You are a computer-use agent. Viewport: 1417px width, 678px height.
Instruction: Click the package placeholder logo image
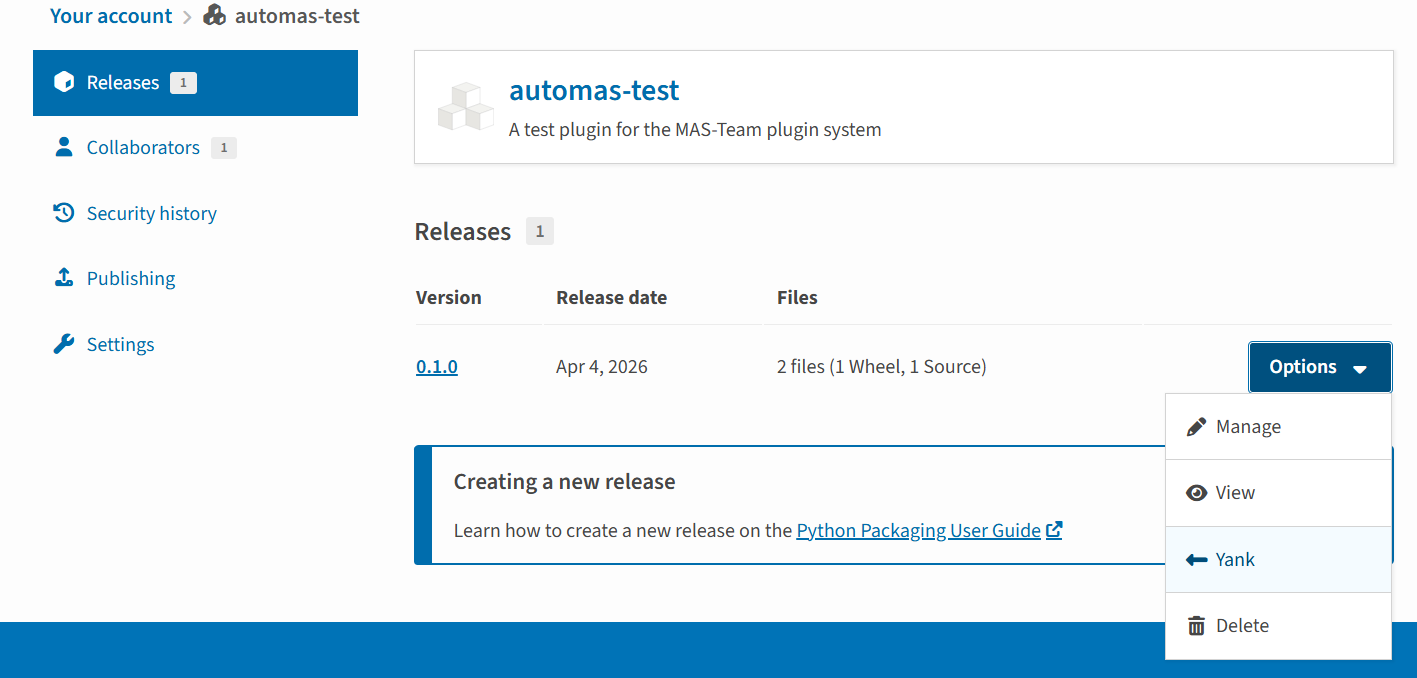(466, 107)
